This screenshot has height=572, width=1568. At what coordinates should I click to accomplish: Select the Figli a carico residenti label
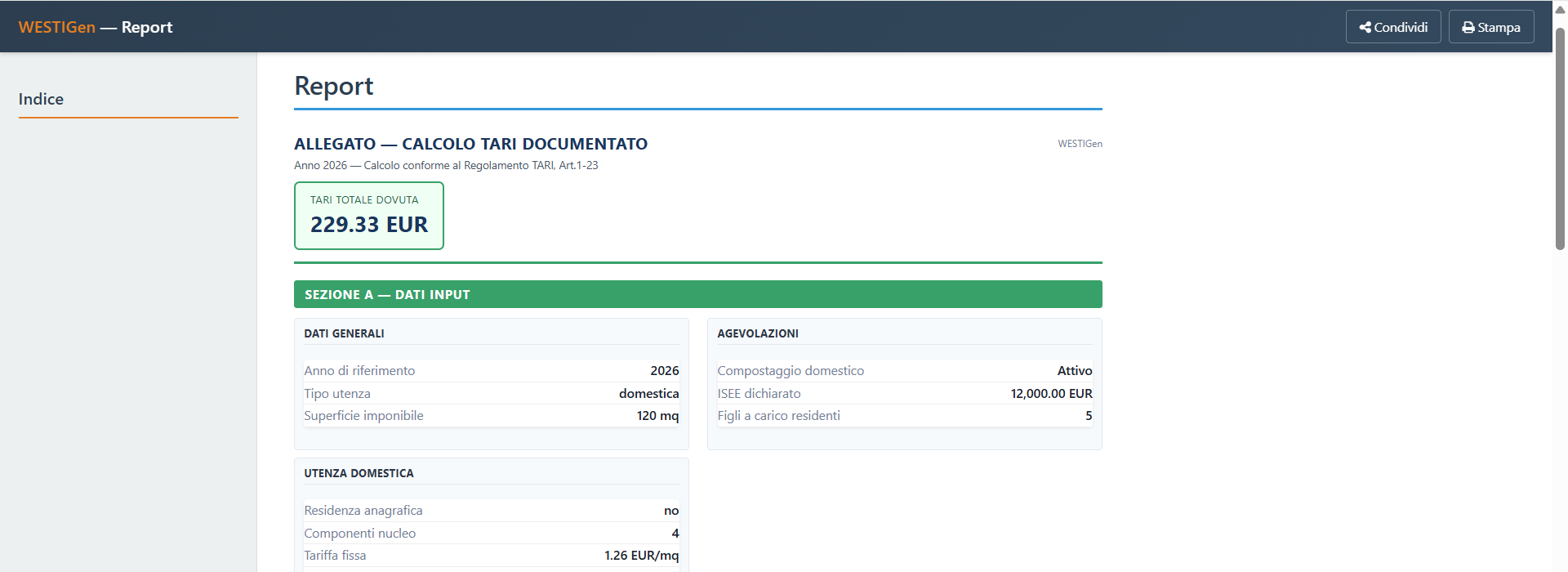tap(778, 416)
